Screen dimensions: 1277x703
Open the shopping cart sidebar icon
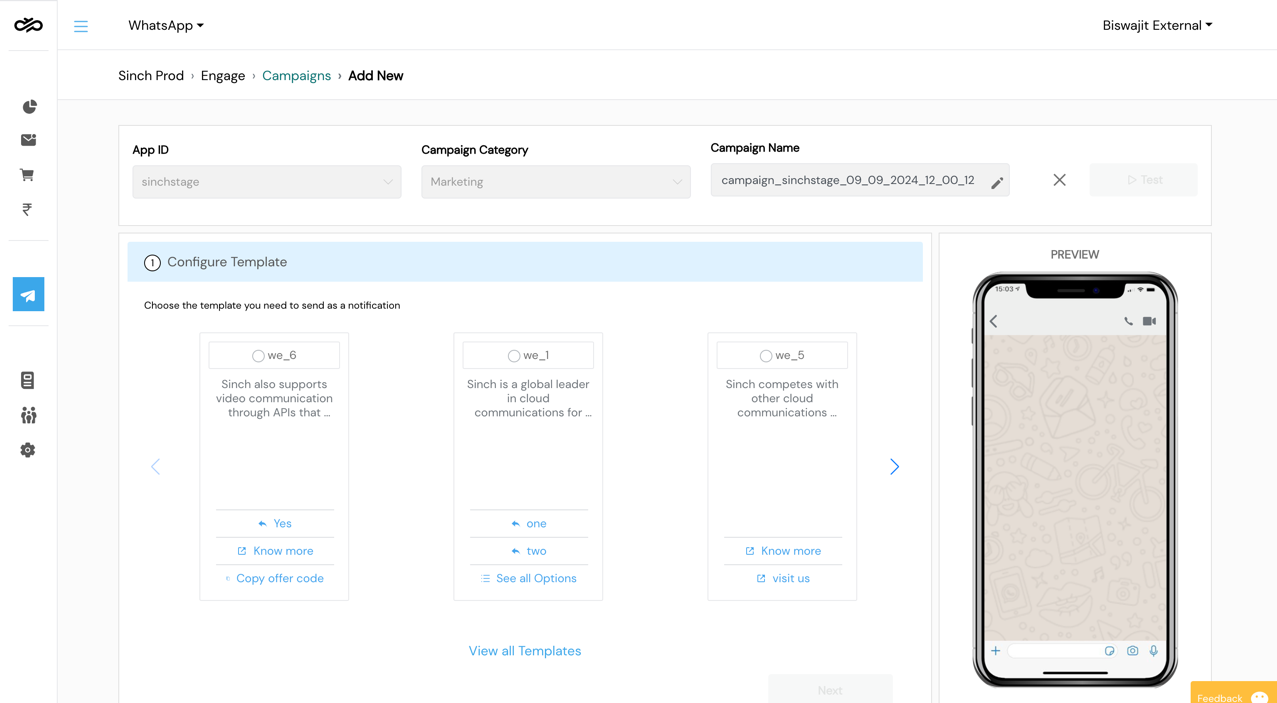click(x=27, y=175)
